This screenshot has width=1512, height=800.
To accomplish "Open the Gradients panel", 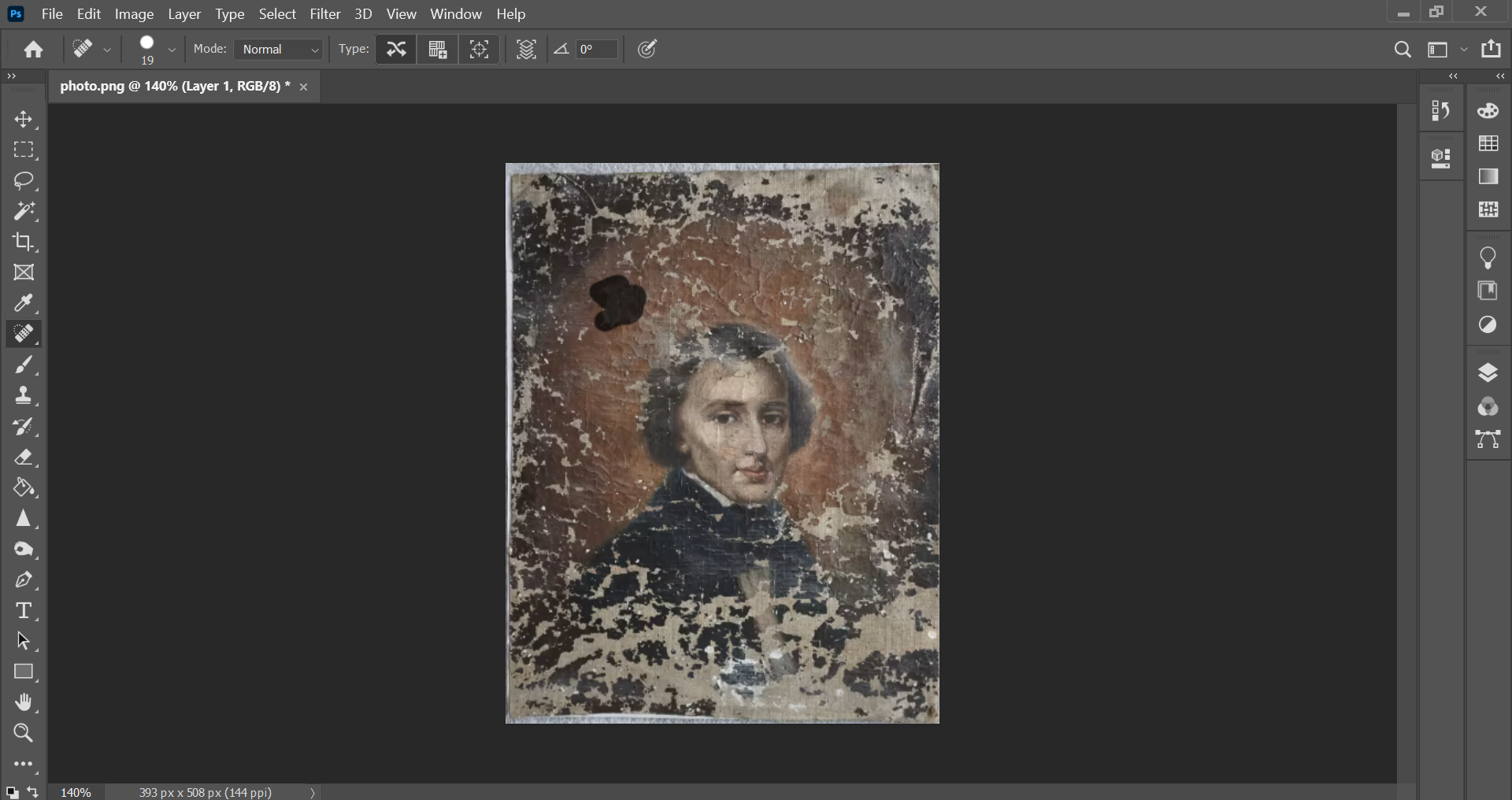I will click(1488, 176).
